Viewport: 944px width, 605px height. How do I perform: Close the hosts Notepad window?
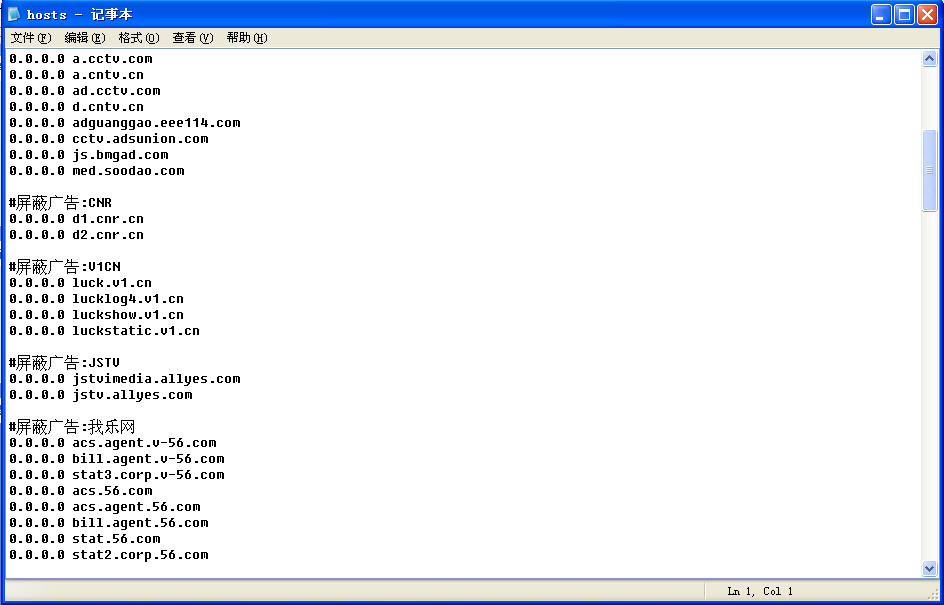pos(927,15)
